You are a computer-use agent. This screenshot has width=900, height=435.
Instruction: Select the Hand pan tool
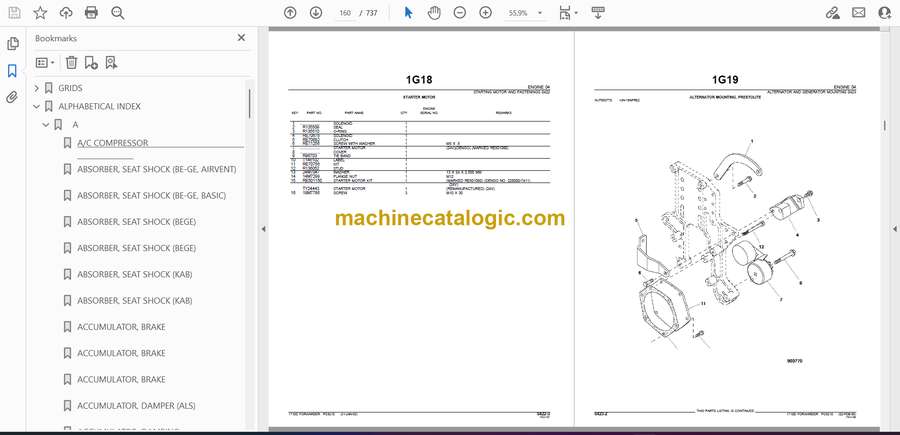(x=434, y=13)
